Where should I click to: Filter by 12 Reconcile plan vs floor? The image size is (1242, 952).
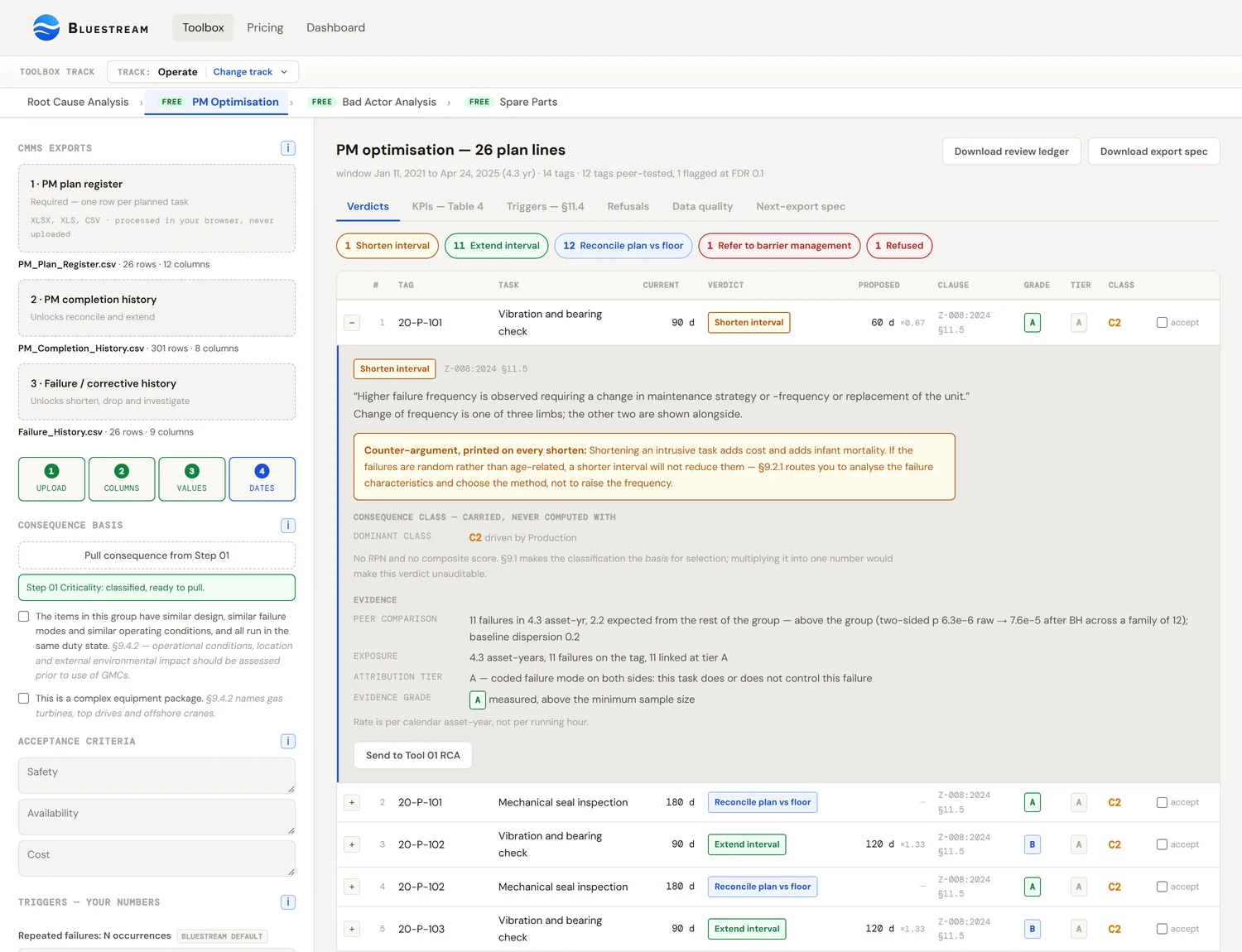(x=623, y=246)
